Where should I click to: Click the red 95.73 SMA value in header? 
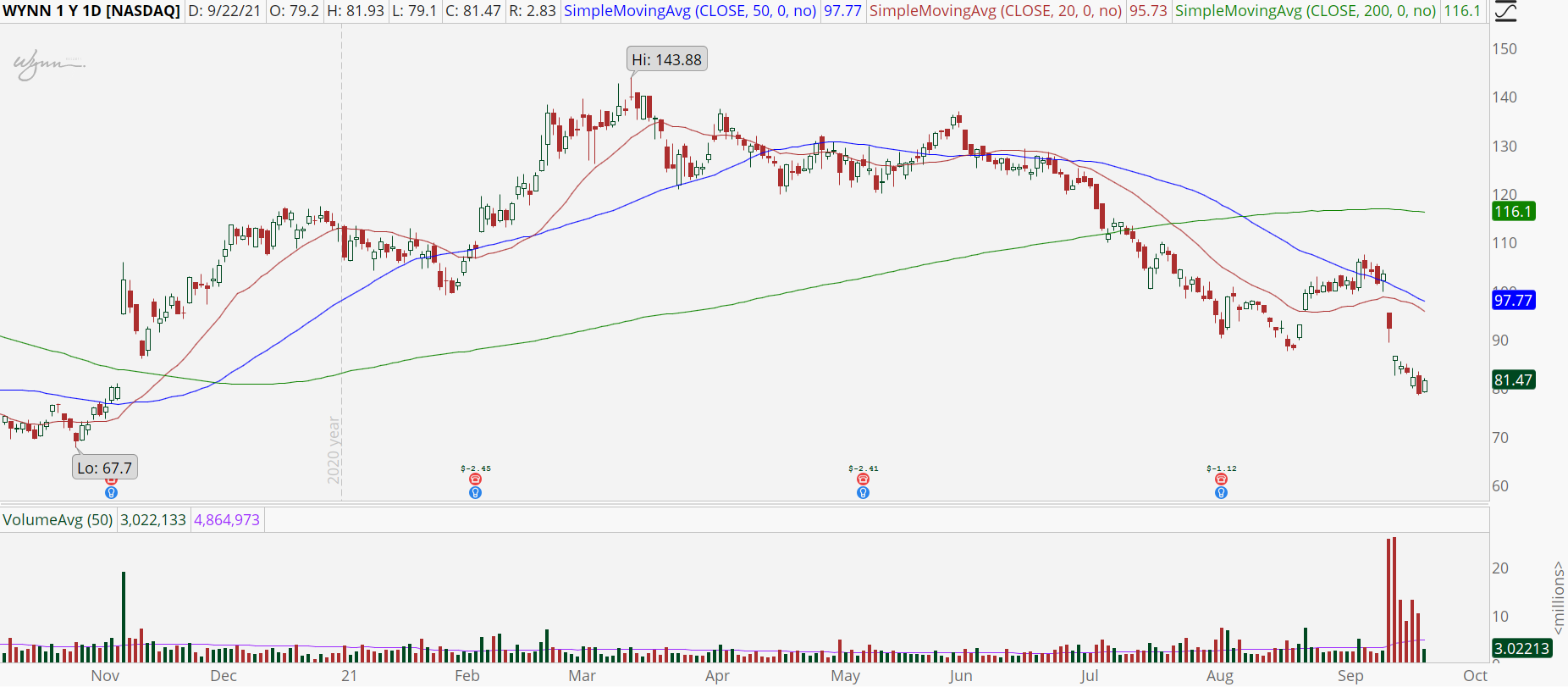pos(1148,11)
